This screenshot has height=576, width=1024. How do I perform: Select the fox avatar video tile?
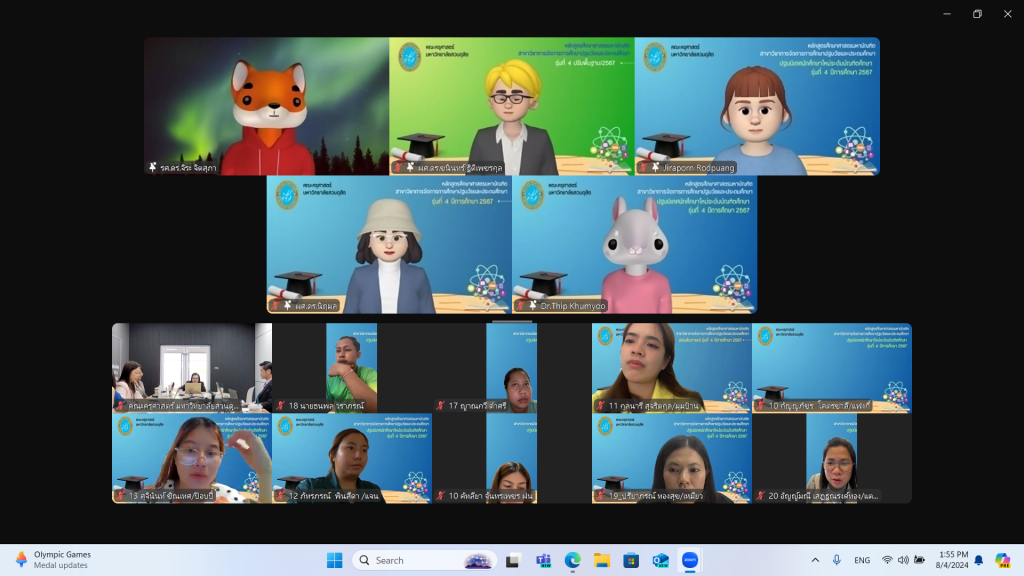coord(266,106)
